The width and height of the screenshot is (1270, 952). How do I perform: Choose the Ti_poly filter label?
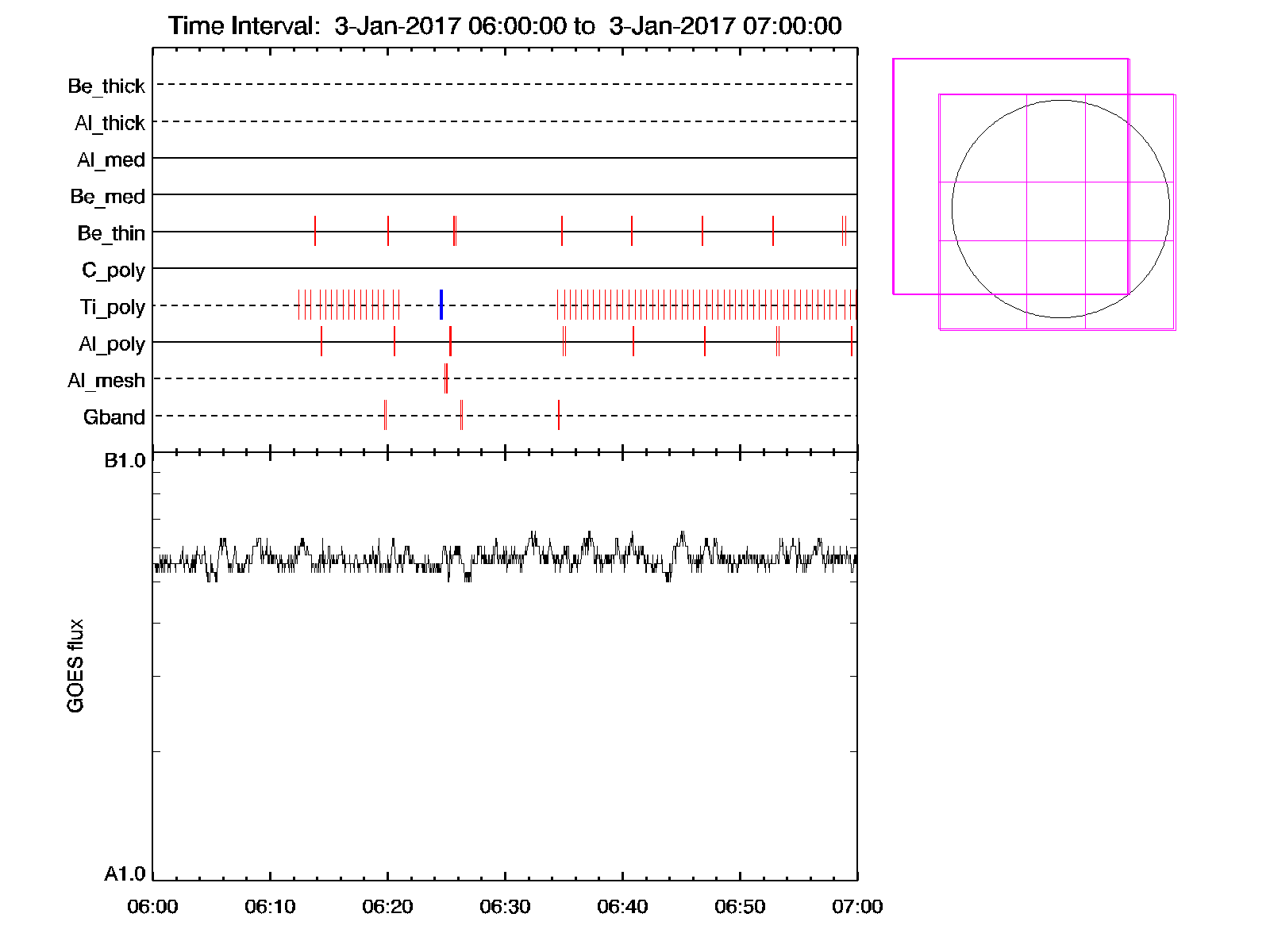click(x=113, y=307)
